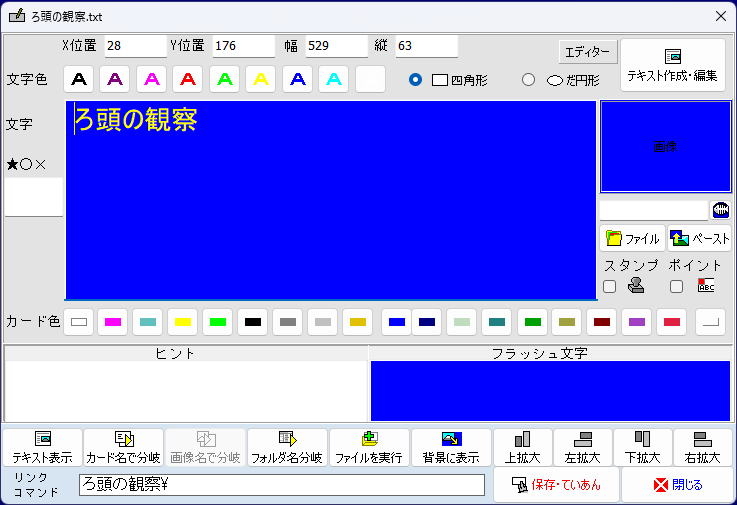737x505 pixels.
Task: Click テキスト表示 toolbar button
Action: (x=42, y=448)
